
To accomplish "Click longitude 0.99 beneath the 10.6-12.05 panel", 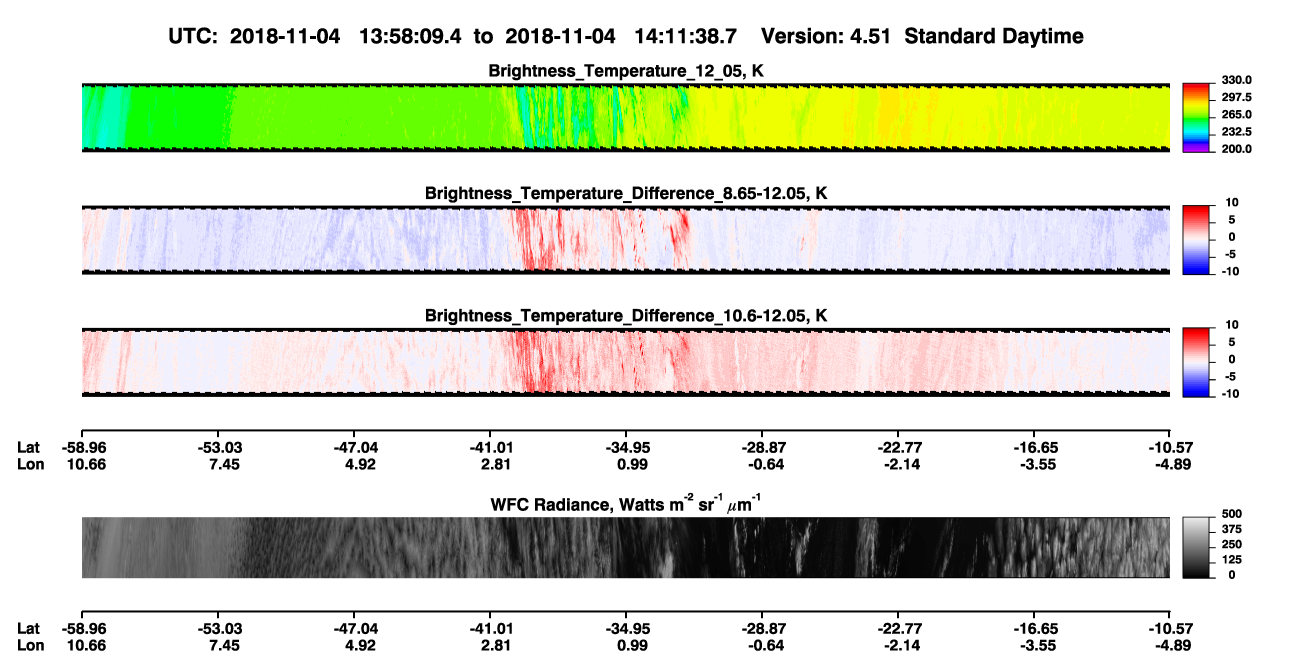I will [632, 464].
